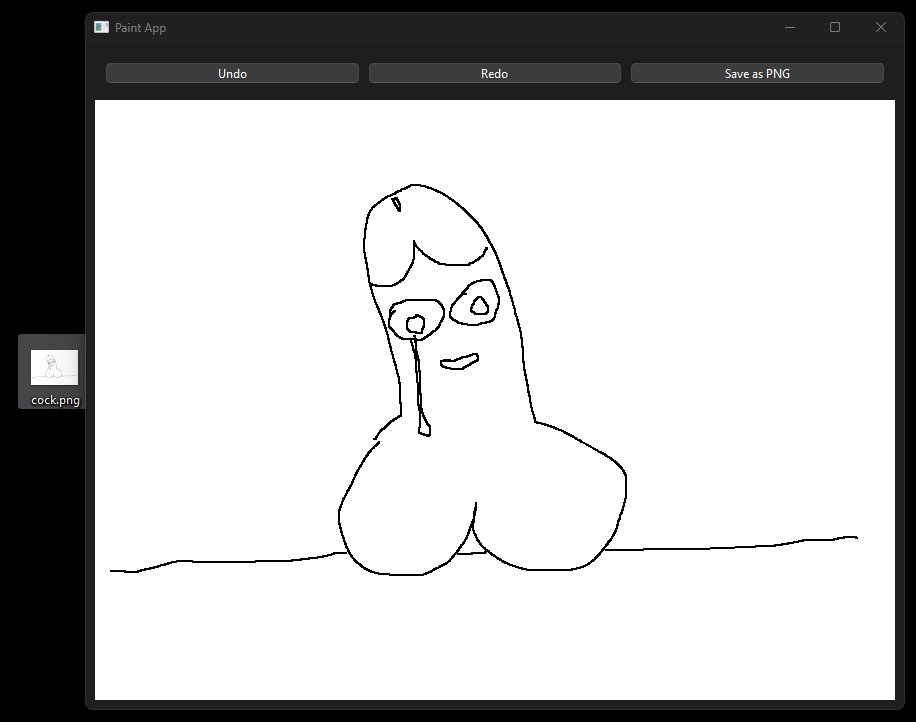Click the Paint App title text
Screen dimensions: 916x722
[140, 28]
